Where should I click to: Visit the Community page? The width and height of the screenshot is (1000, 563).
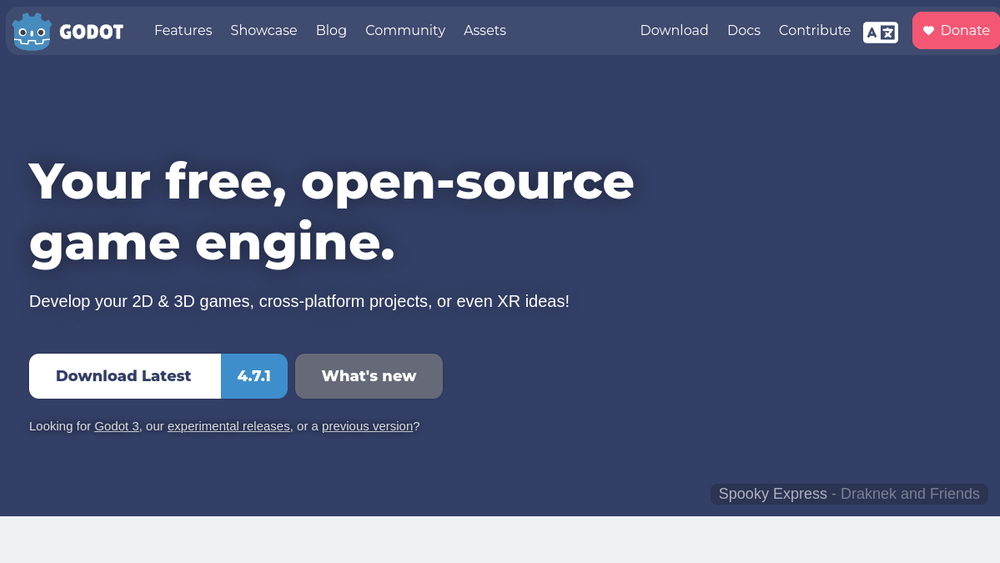pos(405,31)
